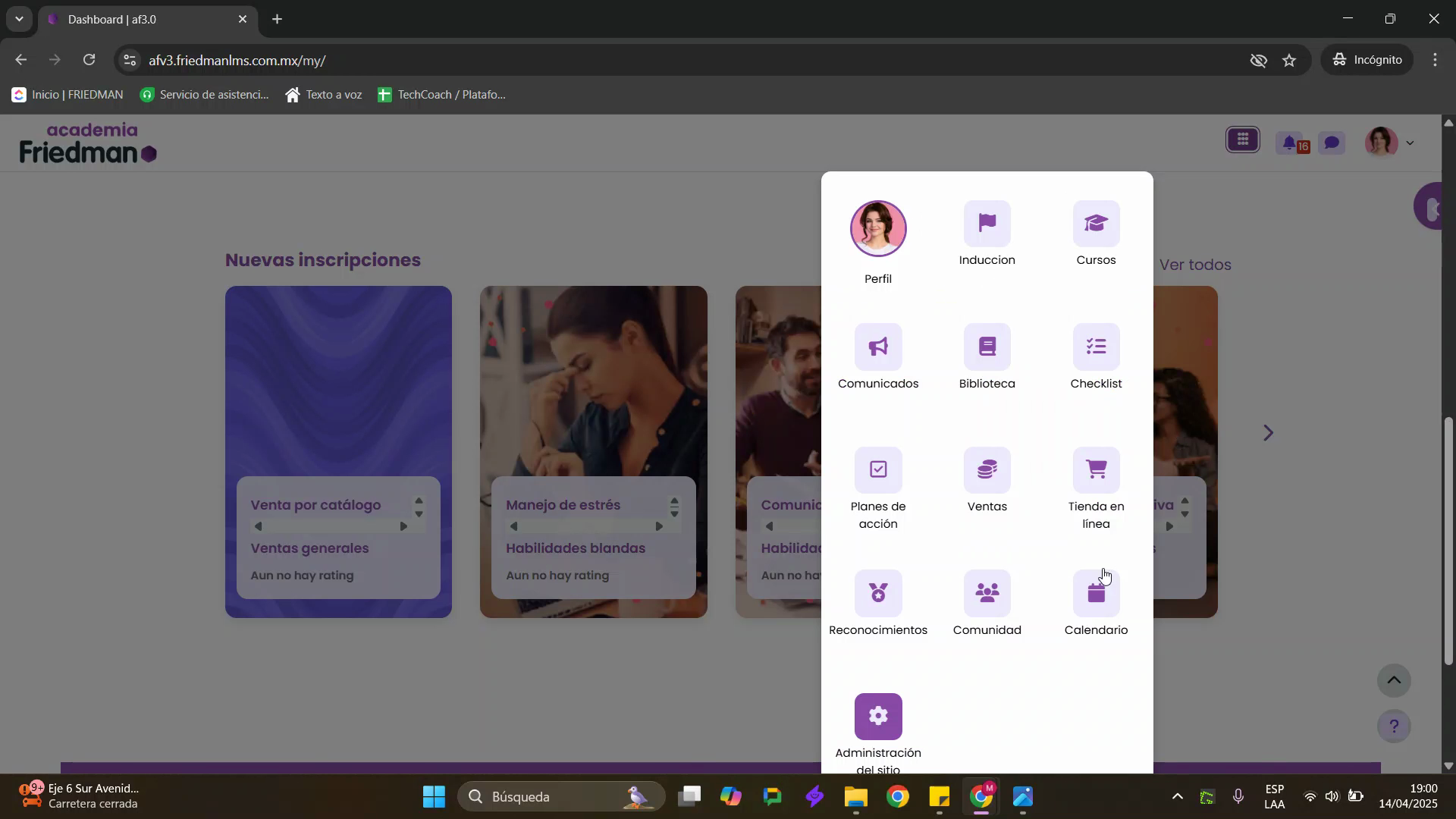The width and height of the screenshot is (1456, 819).
Task: Open Administración del sitio gear icon
Action: pos(877,717)
